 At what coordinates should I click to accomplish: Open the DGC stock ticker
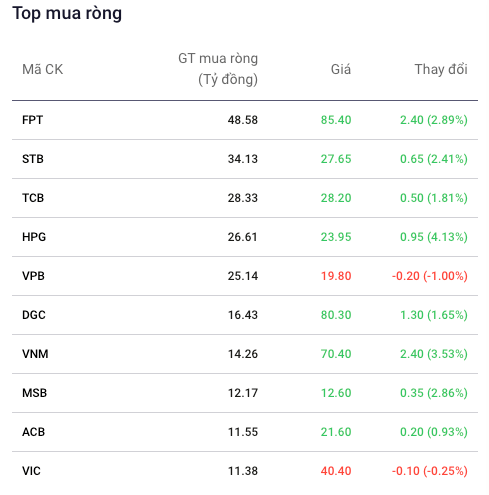coord(34,315)
